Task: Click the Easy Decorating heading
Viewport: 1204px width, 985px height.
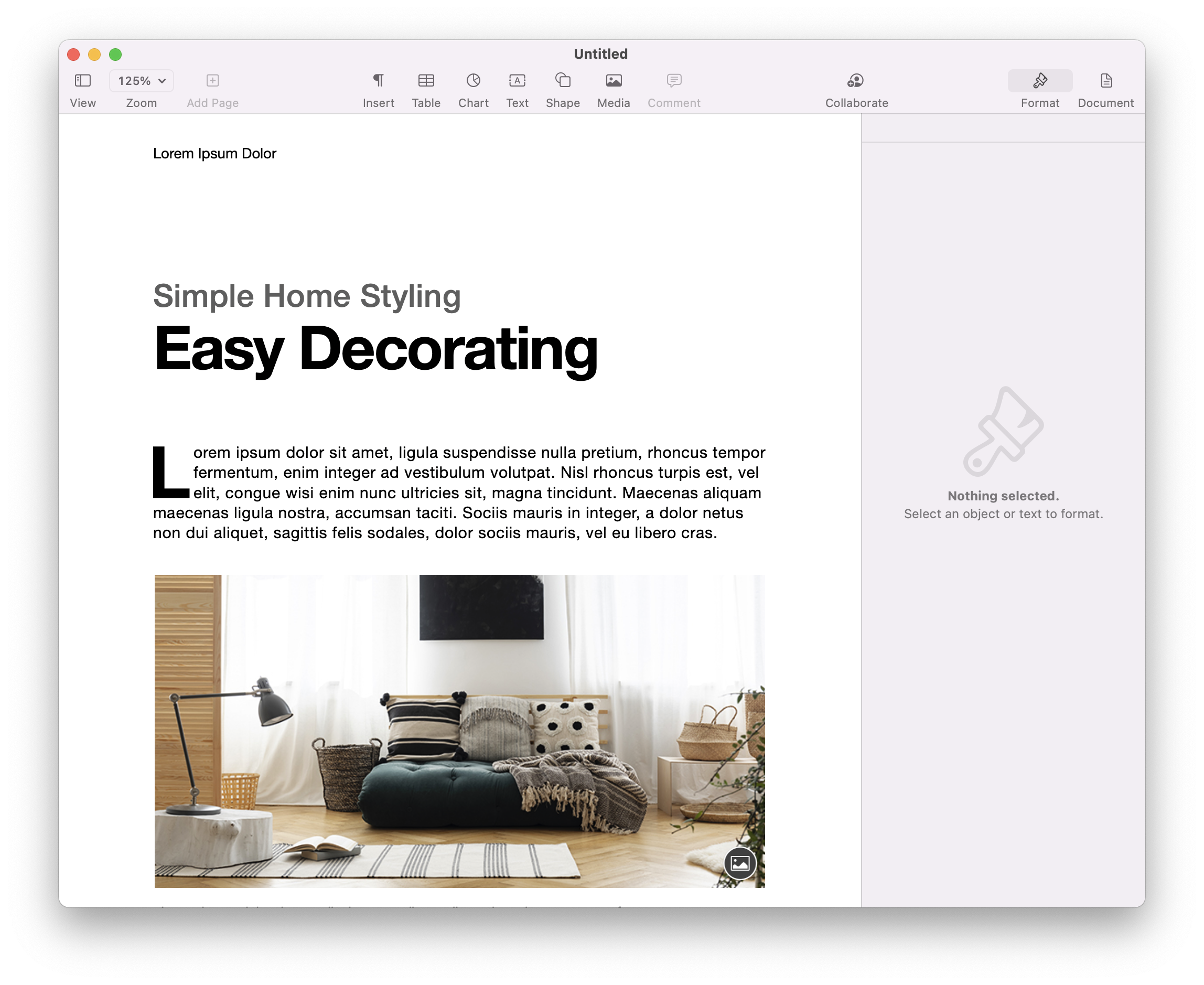Action: click(375, 349)
